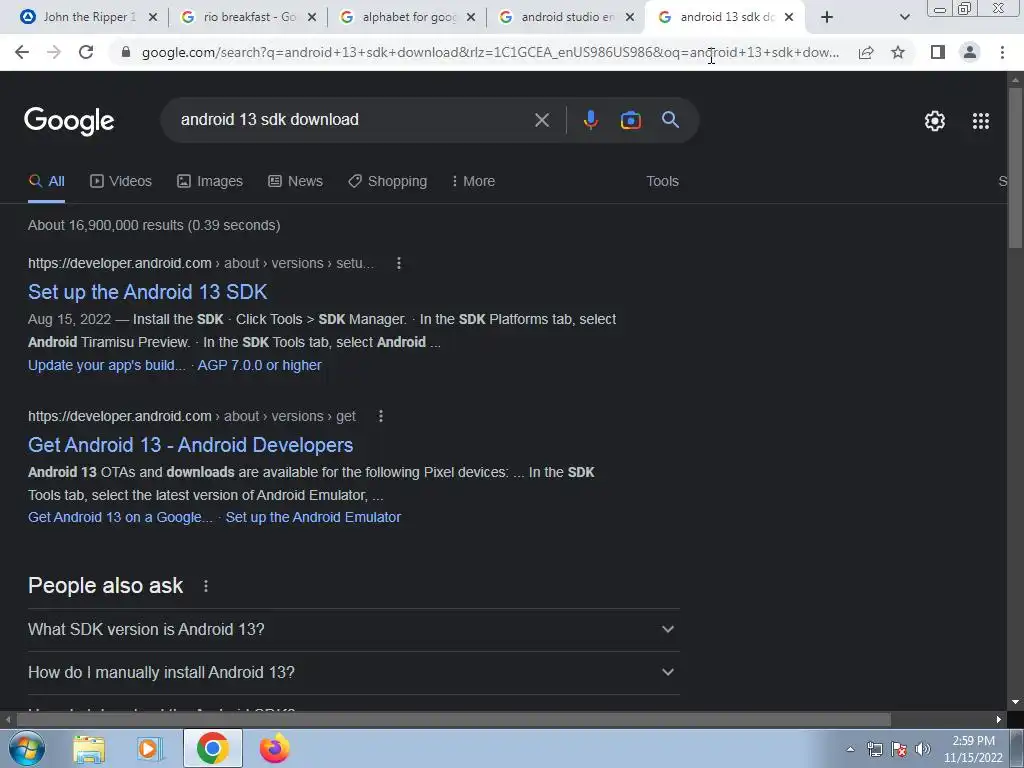
Task: Select the News search filter
Action: [295, 181]
